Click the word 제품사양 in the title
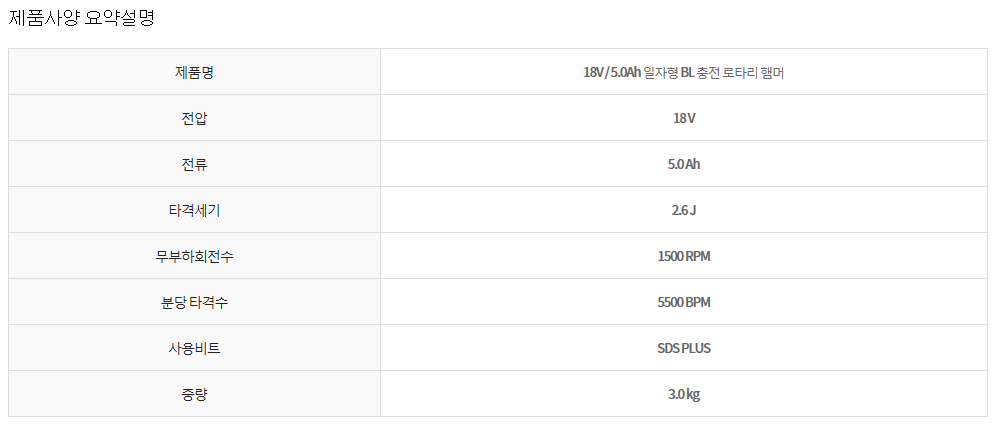 (45, 18)
